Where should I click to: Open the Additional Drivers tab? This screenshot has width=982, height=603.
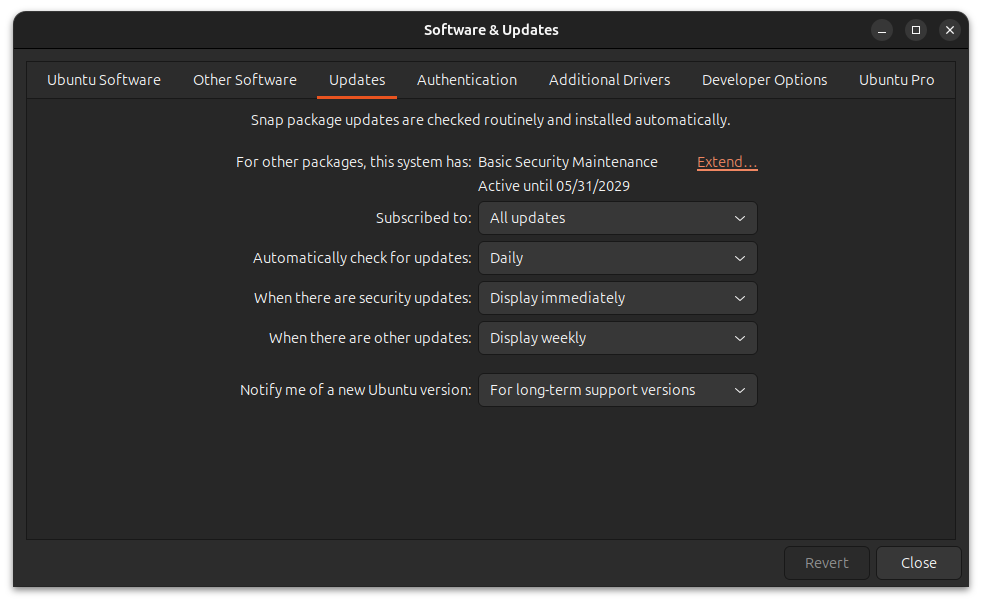(x=609, y=80)
